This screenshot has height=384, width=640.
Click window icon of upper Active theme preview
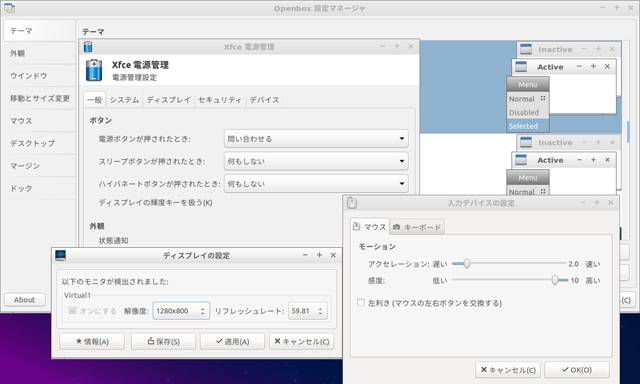(x=521, y=67)
